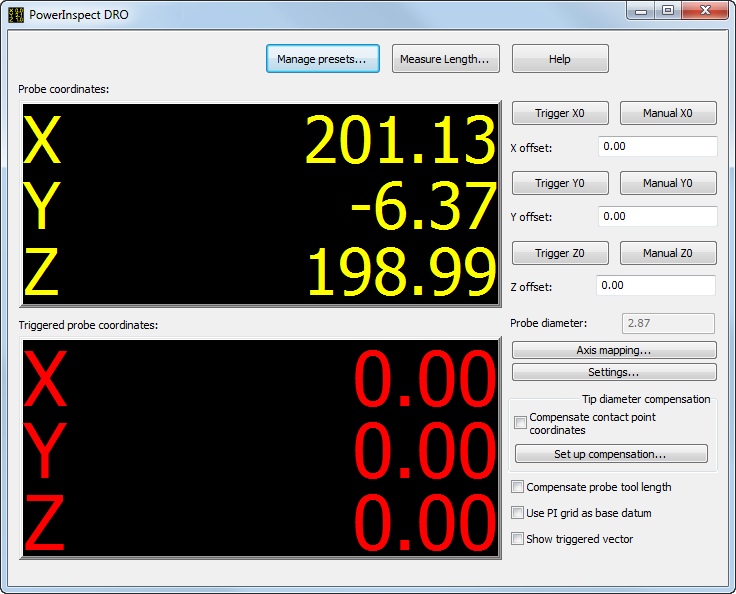
Task: Click Trigger Y0 button
Action: coord(560,183)
